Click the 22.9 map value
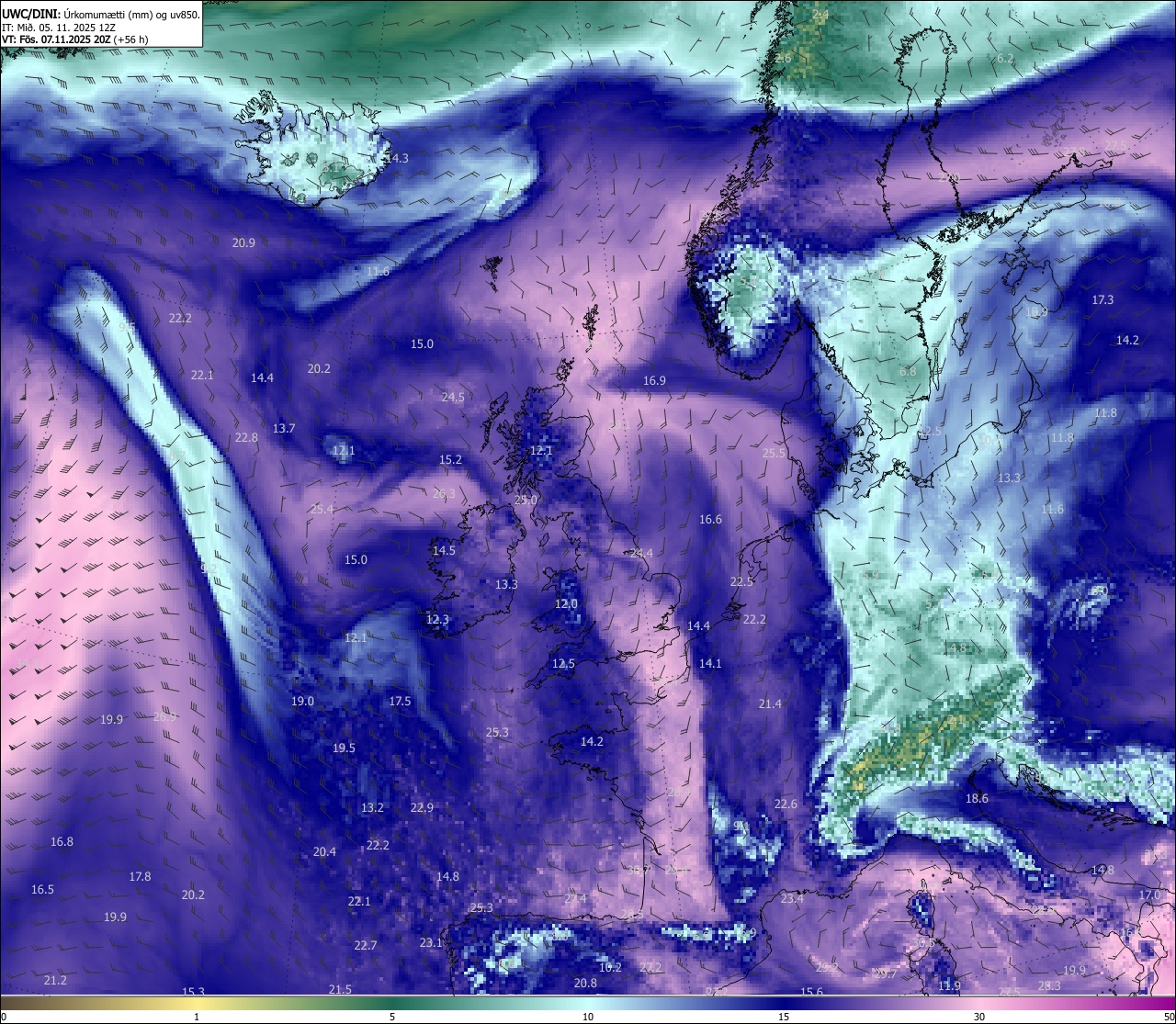 (422, 807)
